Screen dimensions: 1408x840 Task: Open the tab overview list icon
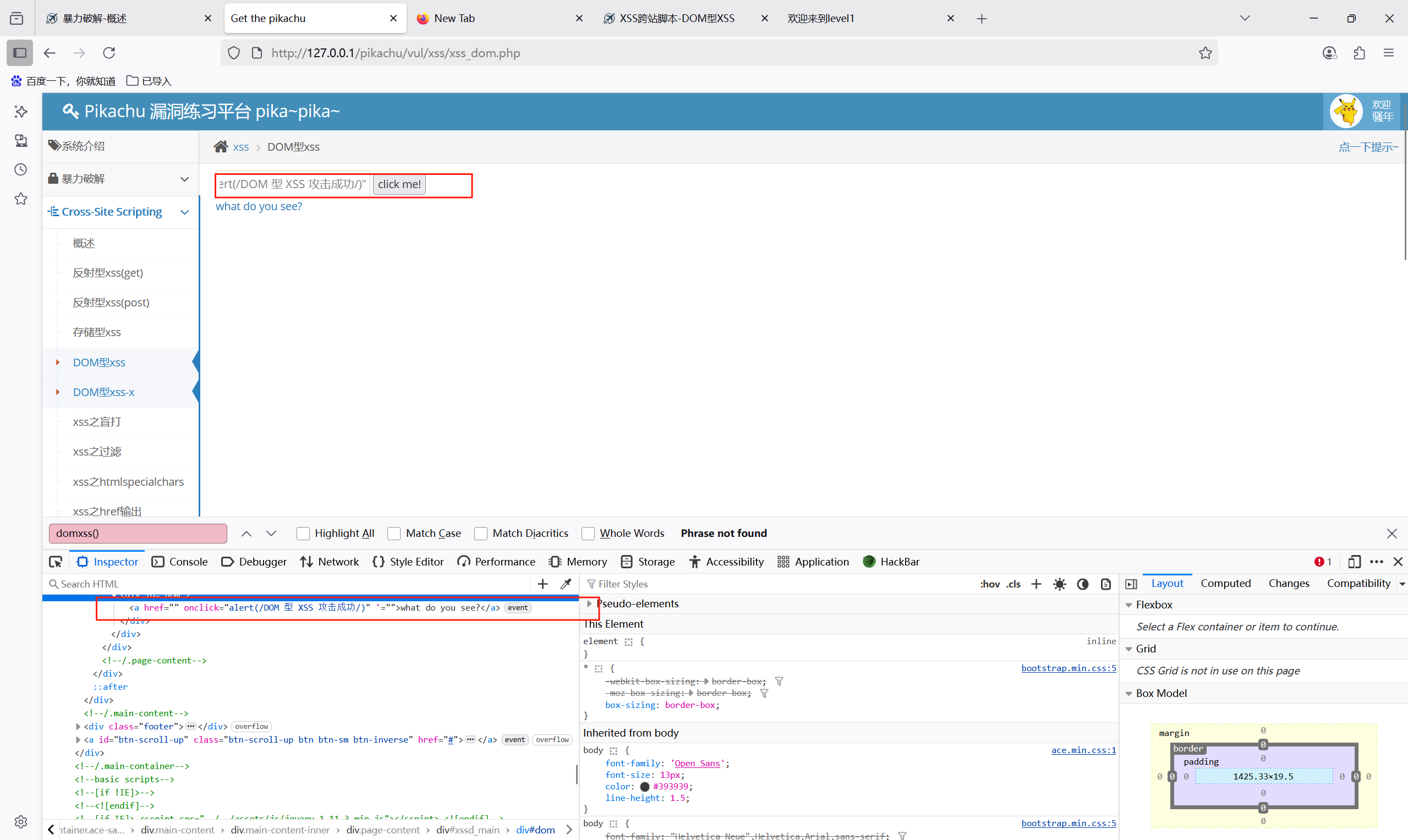pyautogui.click(x=17, y=18)
